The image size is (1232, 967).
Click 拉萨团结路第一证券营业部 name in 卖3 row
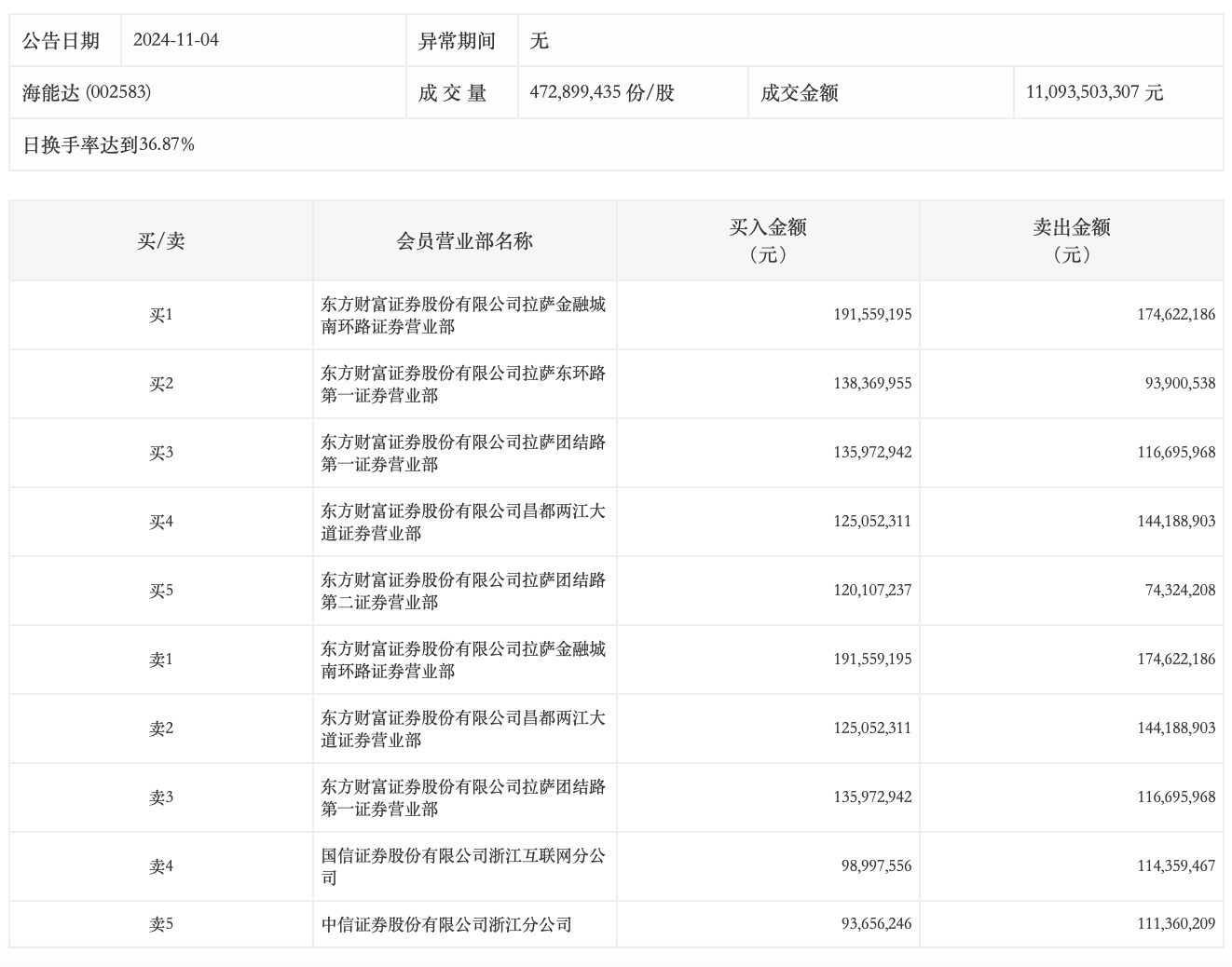pos(463,797)
